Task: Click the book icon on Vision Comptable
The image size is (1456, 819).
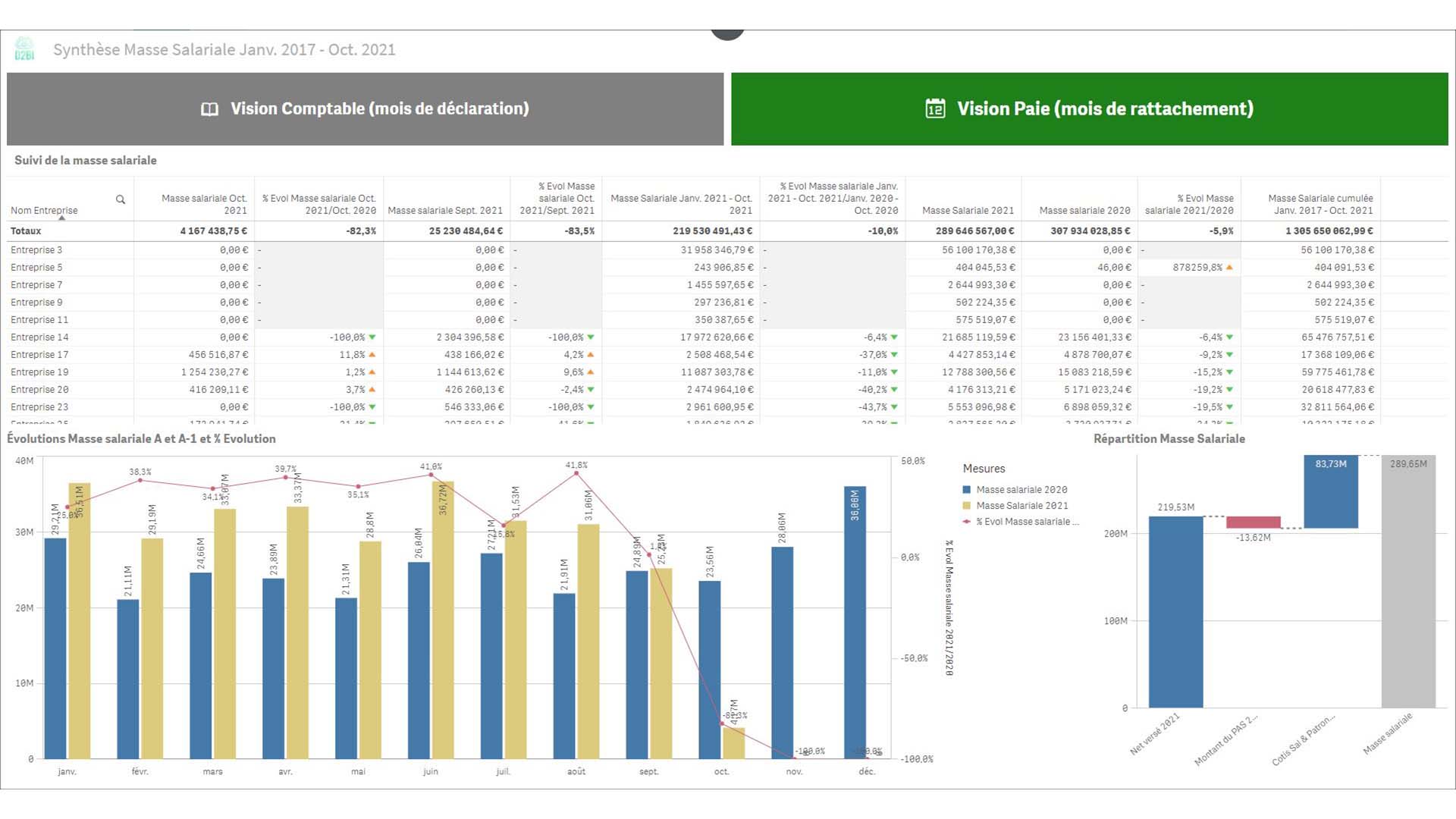Action: point(209,109)
